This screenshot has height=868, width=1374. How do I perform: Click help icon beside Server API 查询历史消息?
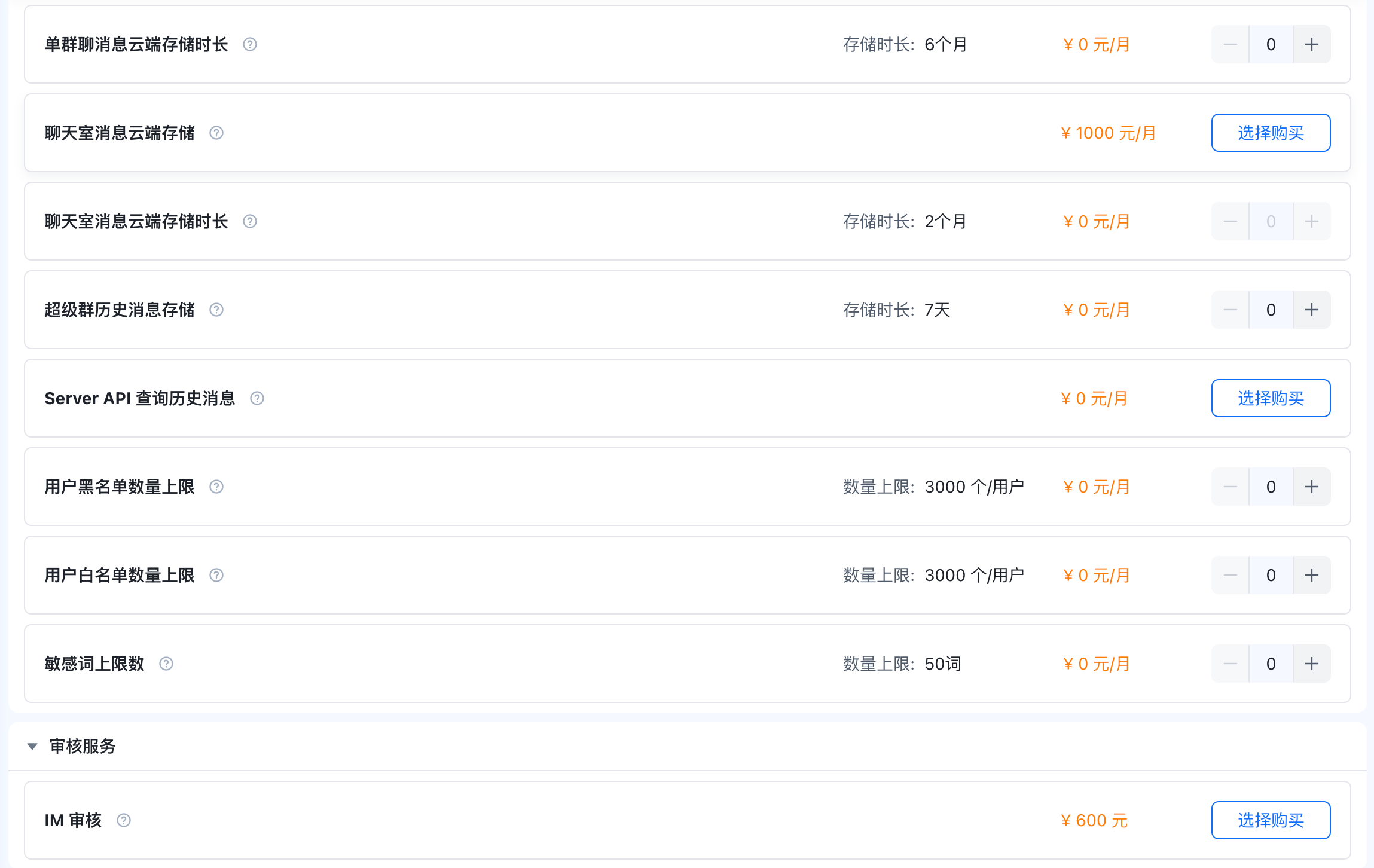(257, 398)
